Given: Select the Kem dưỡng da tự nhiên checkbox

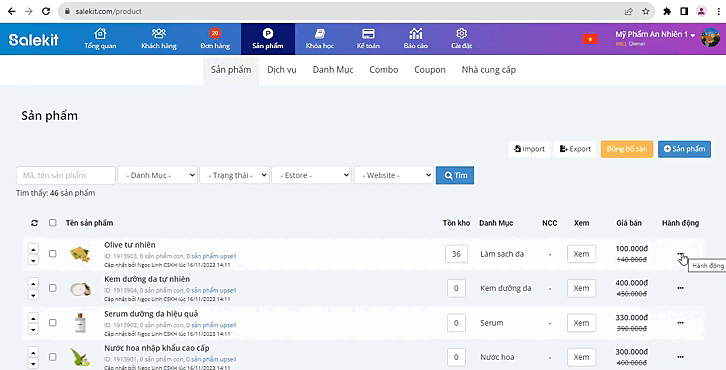Looking at the screenshot, I should pos(52,288).
